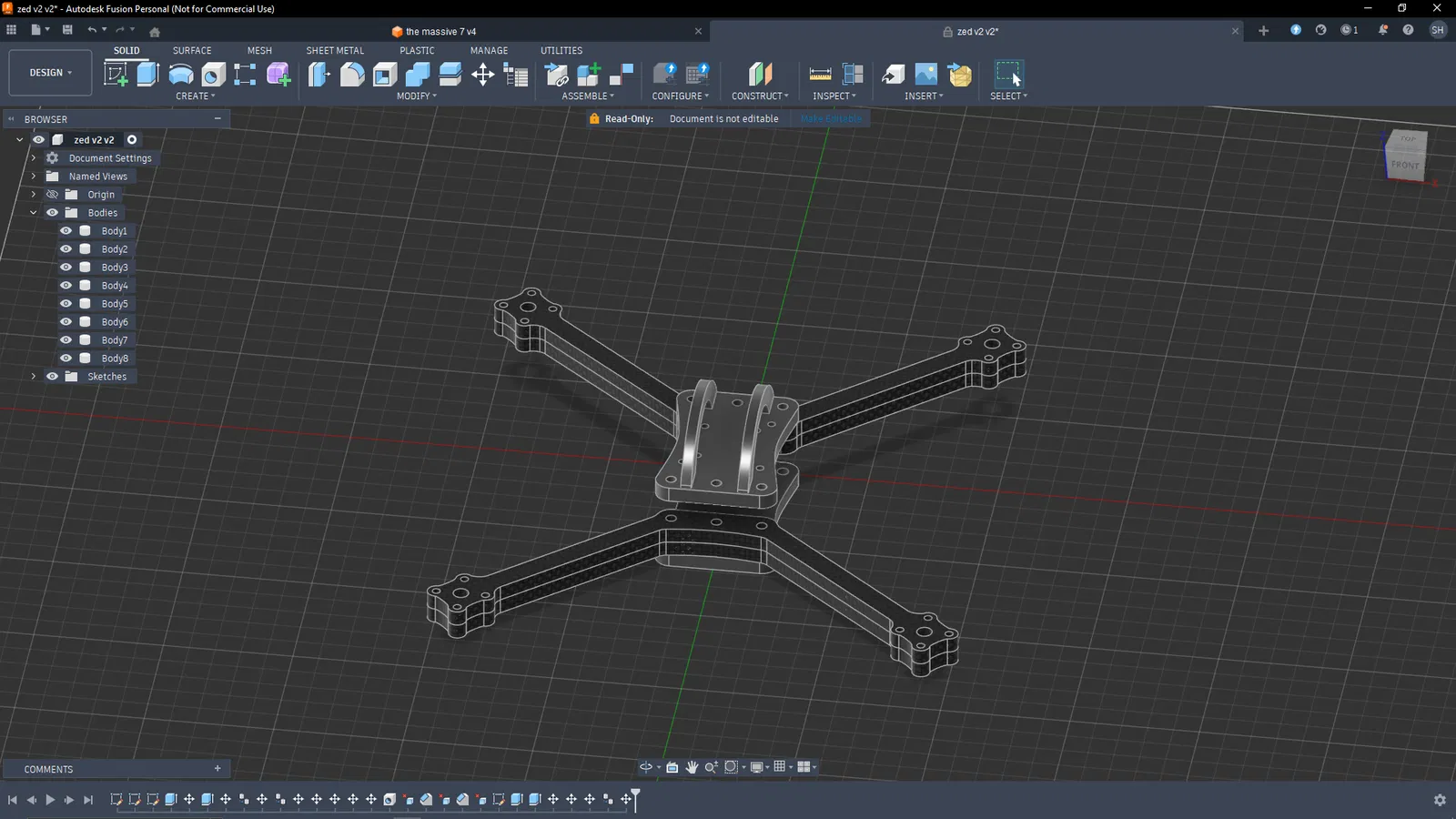Click the Orbit tool in navigation bar
This screenshot has width=1456, height=819.
[645, 767]
